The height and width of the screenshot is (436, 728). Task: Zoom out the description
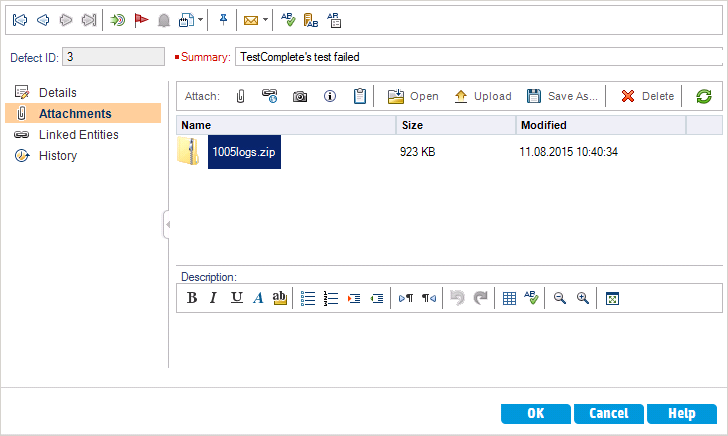coord(560,298)
